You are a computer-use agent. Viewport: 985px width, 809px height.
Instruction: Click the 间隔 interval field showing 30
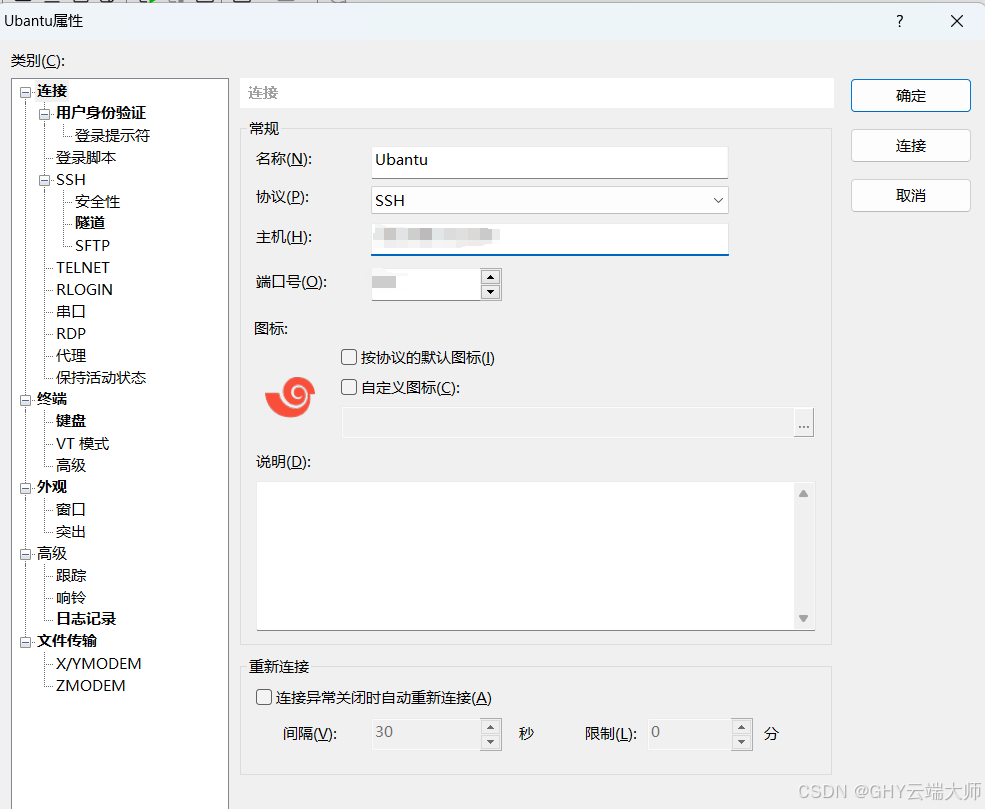(427, 734)
